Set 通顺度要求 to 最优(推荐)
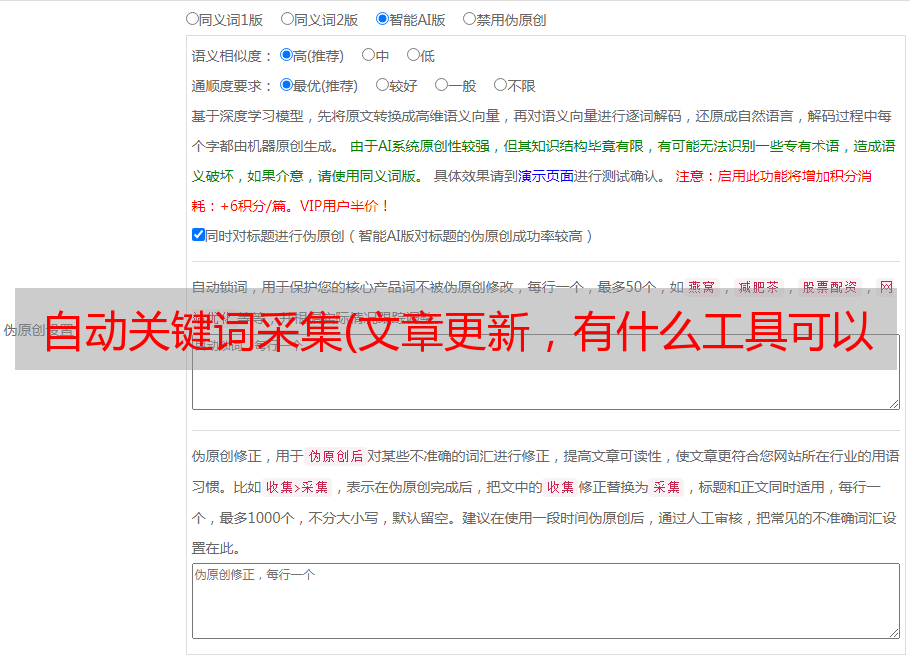 click(286, 85)
